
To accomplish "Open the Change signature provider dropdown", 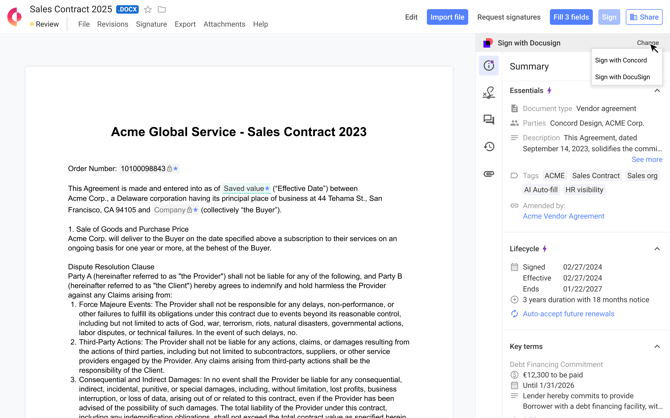I will click(x=647, y=43).
